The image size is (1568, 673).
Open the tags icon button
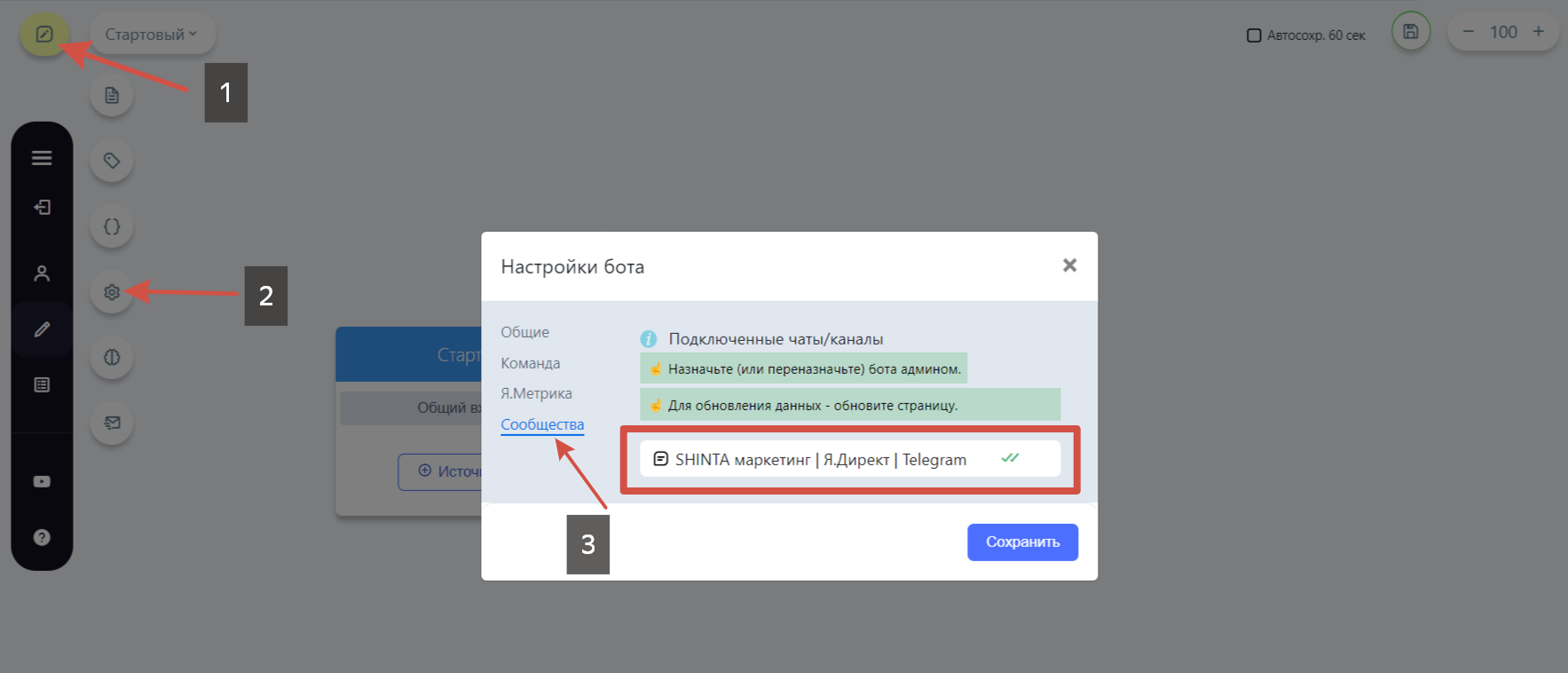112,161
